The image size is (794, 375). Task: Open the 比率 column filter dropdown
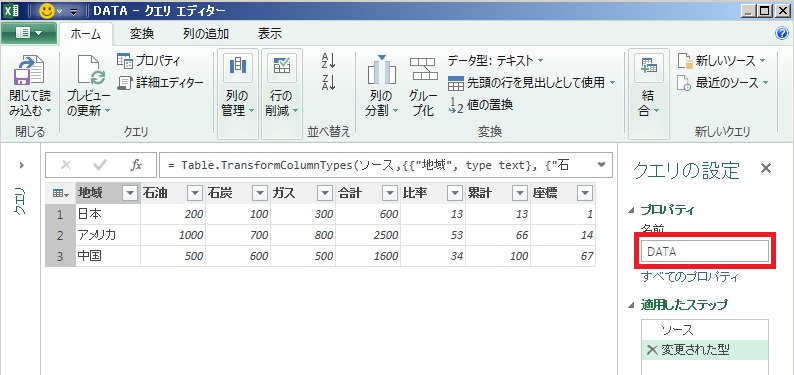455,193
